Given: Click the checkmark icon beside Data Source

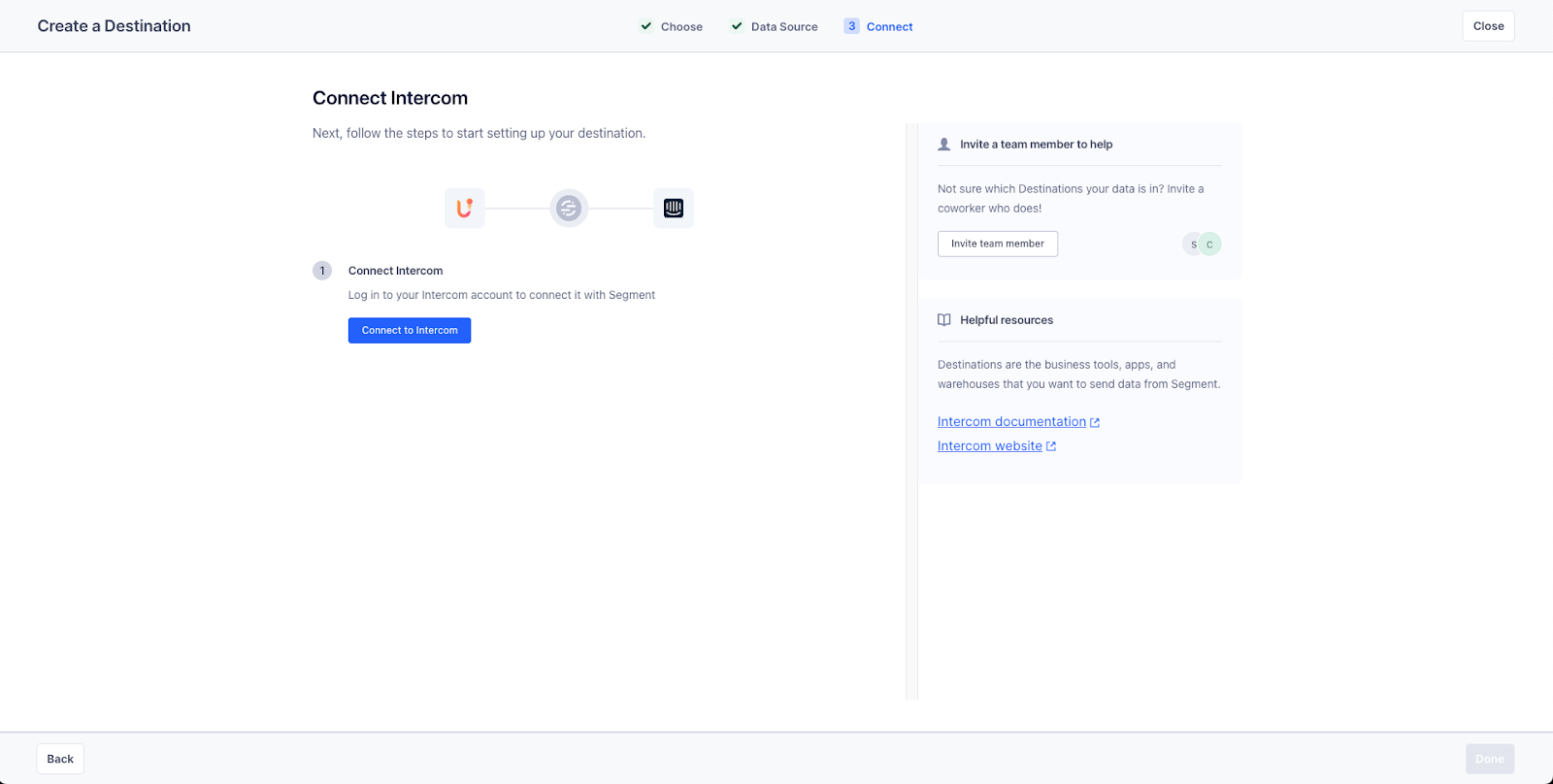Looking at the screenshot, I should 737,26.
